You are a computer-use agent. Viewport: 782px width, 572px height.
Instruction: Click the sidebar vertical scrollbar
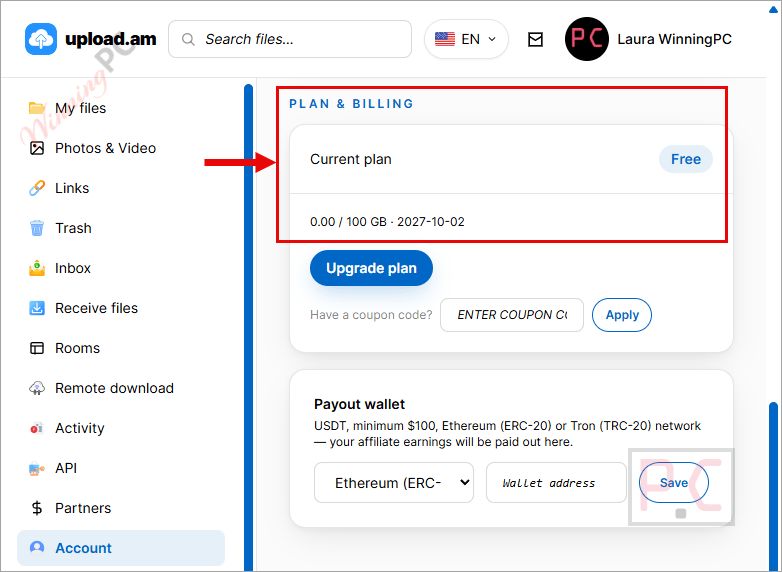point(248,327)
